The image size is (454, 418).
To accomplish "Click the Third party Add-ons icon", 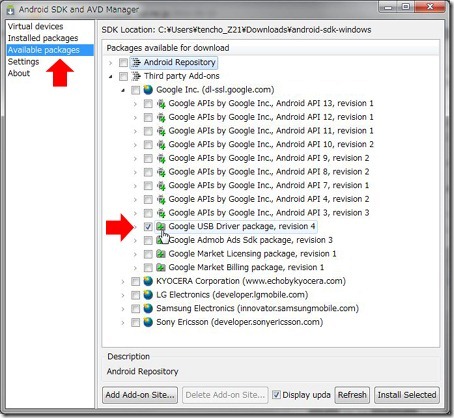I will [136, 76].
